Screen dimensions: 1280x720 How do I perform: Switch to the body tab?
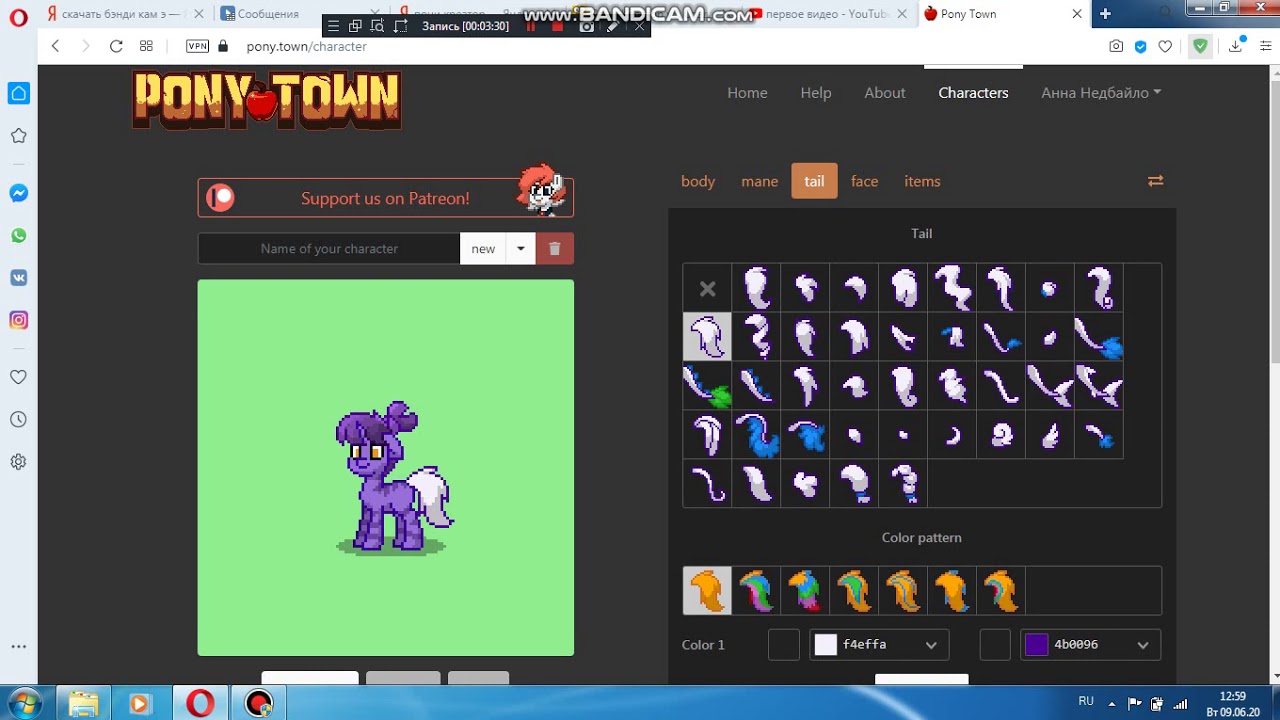click(x=698, y=181)
